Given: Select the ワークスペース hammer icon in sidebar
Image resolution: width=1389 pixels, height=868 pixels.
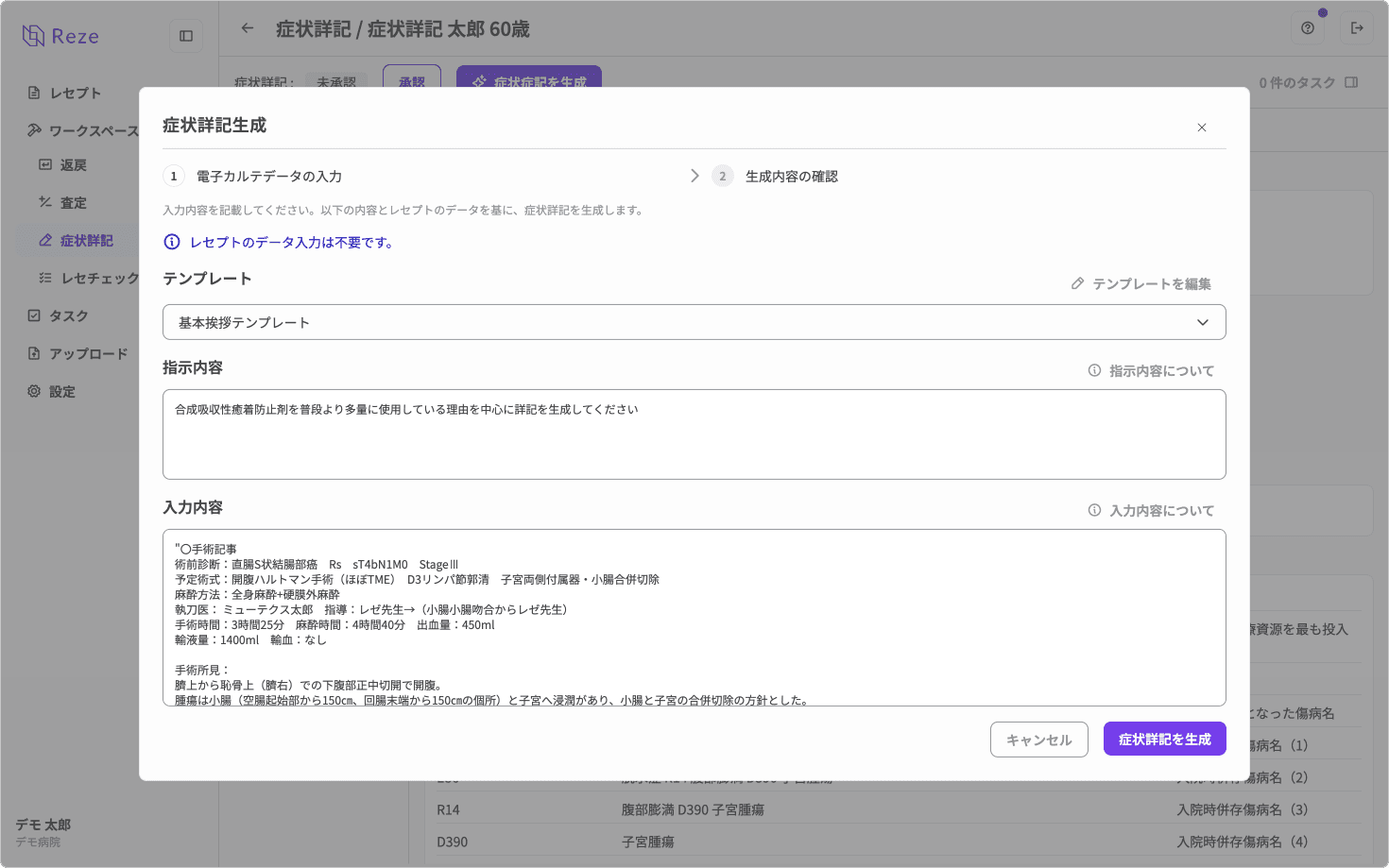Looking at the screenshot, I should point(36,130).
